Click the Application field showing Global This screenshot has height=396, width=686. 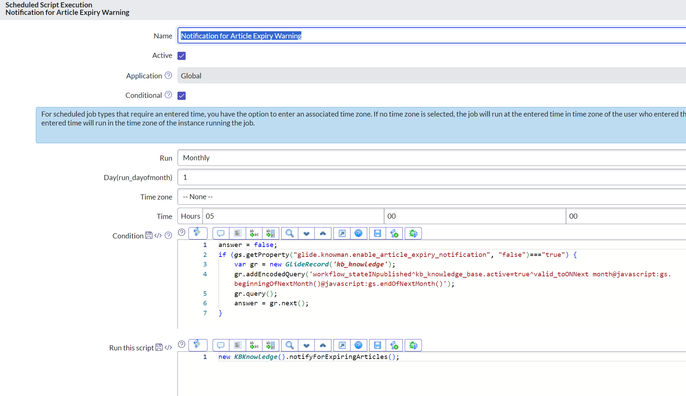point(431,75)
